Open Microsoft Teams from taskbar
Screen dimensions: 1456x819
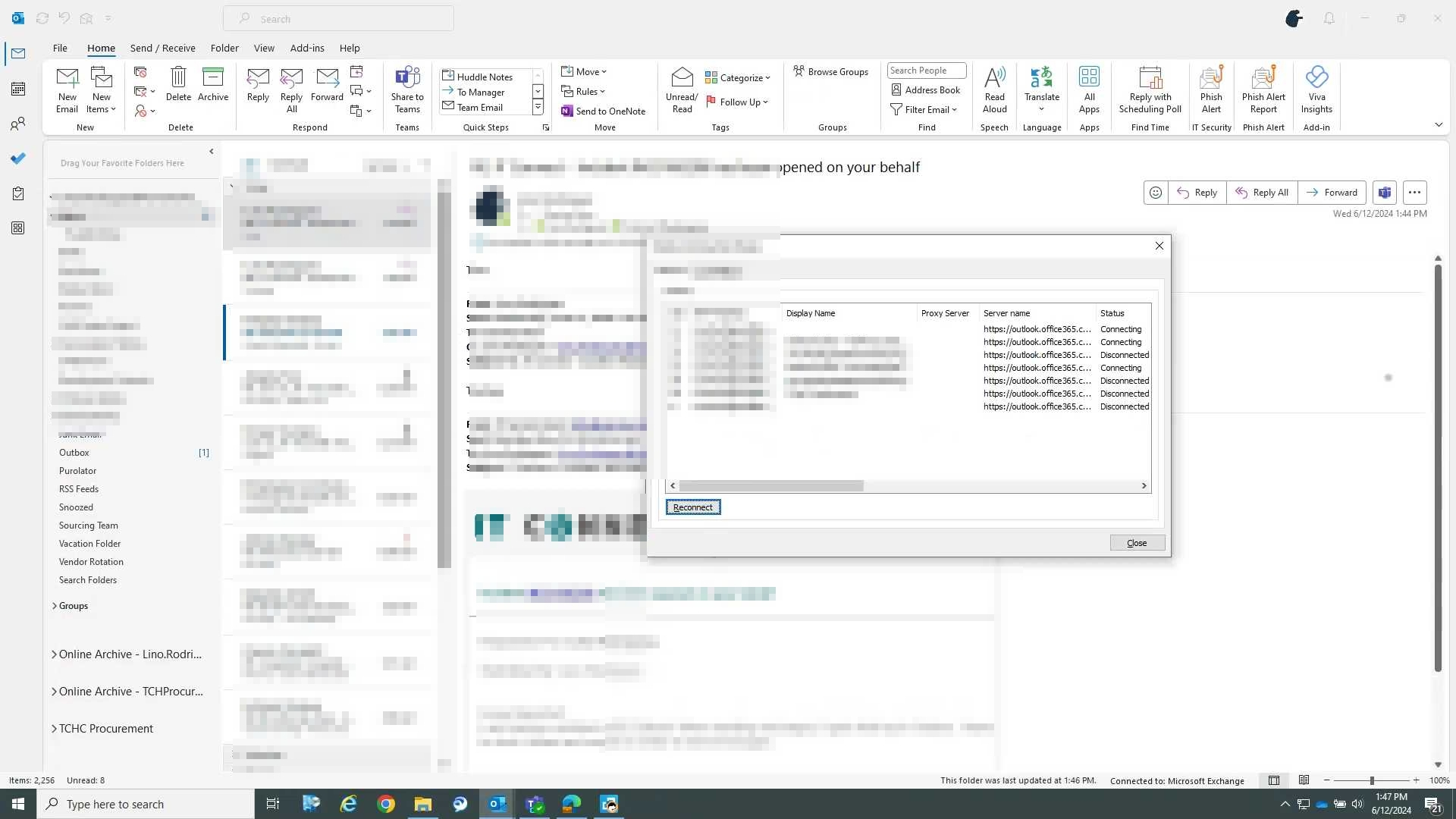[535, 804]
